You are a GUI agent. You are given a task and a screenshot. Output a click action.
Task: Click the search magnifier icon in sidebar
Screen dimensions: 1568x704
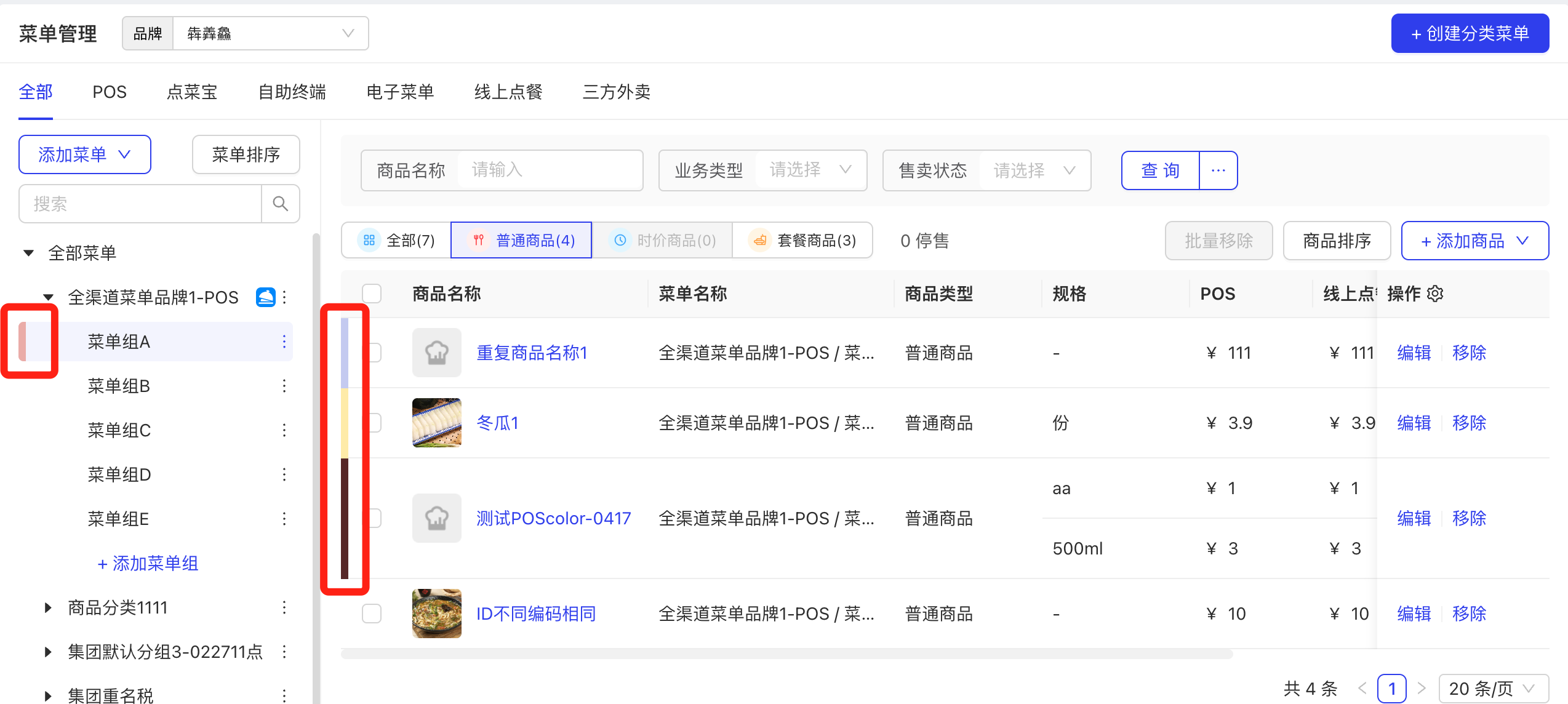(x=281, y=204)
